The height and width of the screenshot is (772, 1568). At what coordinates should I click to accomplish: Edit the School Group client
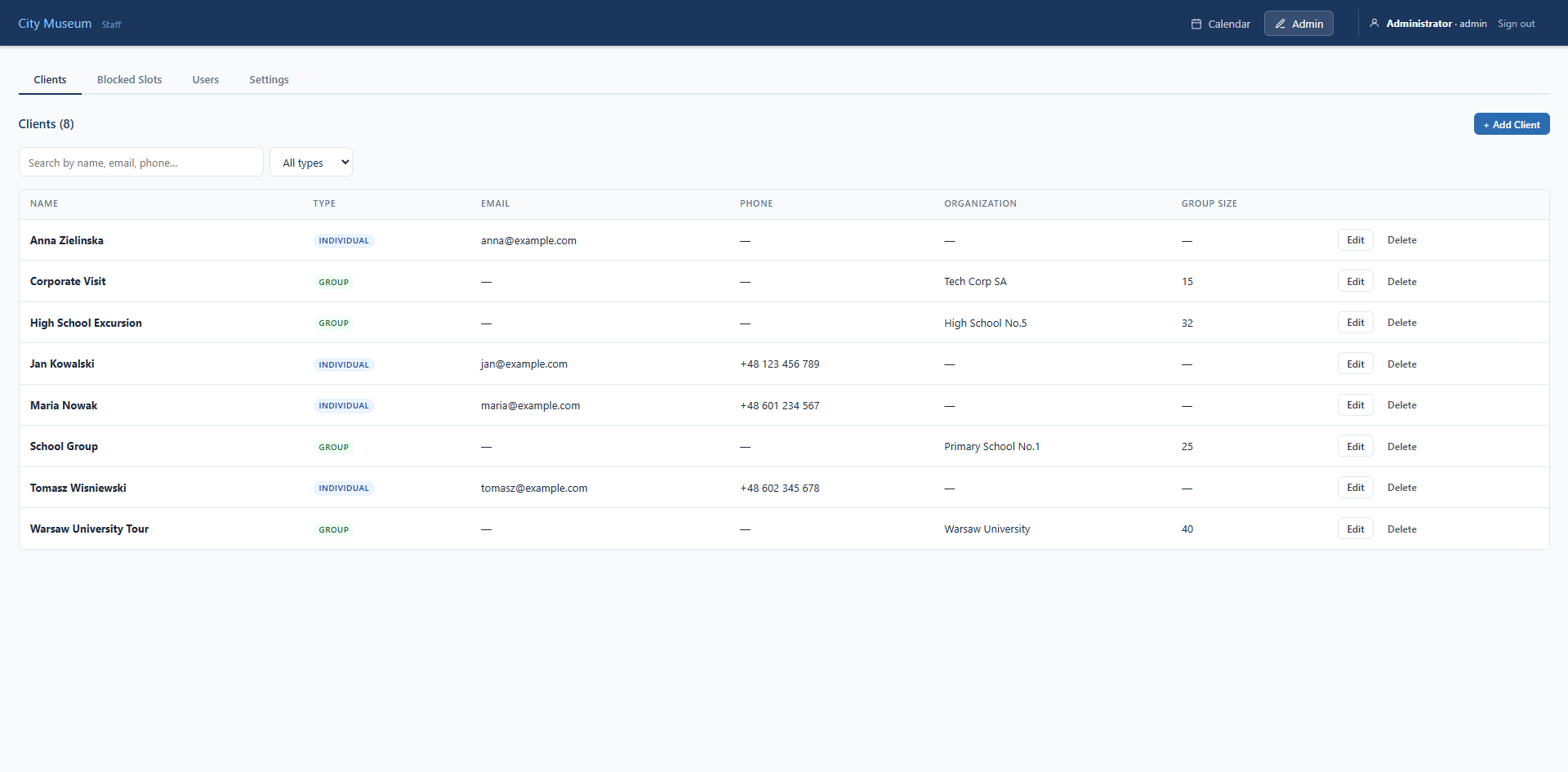point(1356,446)
